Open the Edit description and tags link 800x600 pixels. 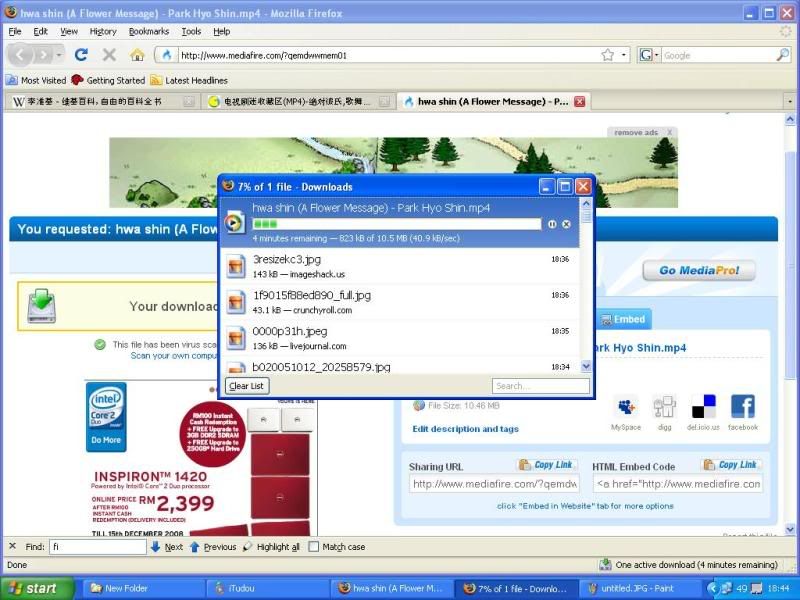pyautogui.click(x=465, y=429)
